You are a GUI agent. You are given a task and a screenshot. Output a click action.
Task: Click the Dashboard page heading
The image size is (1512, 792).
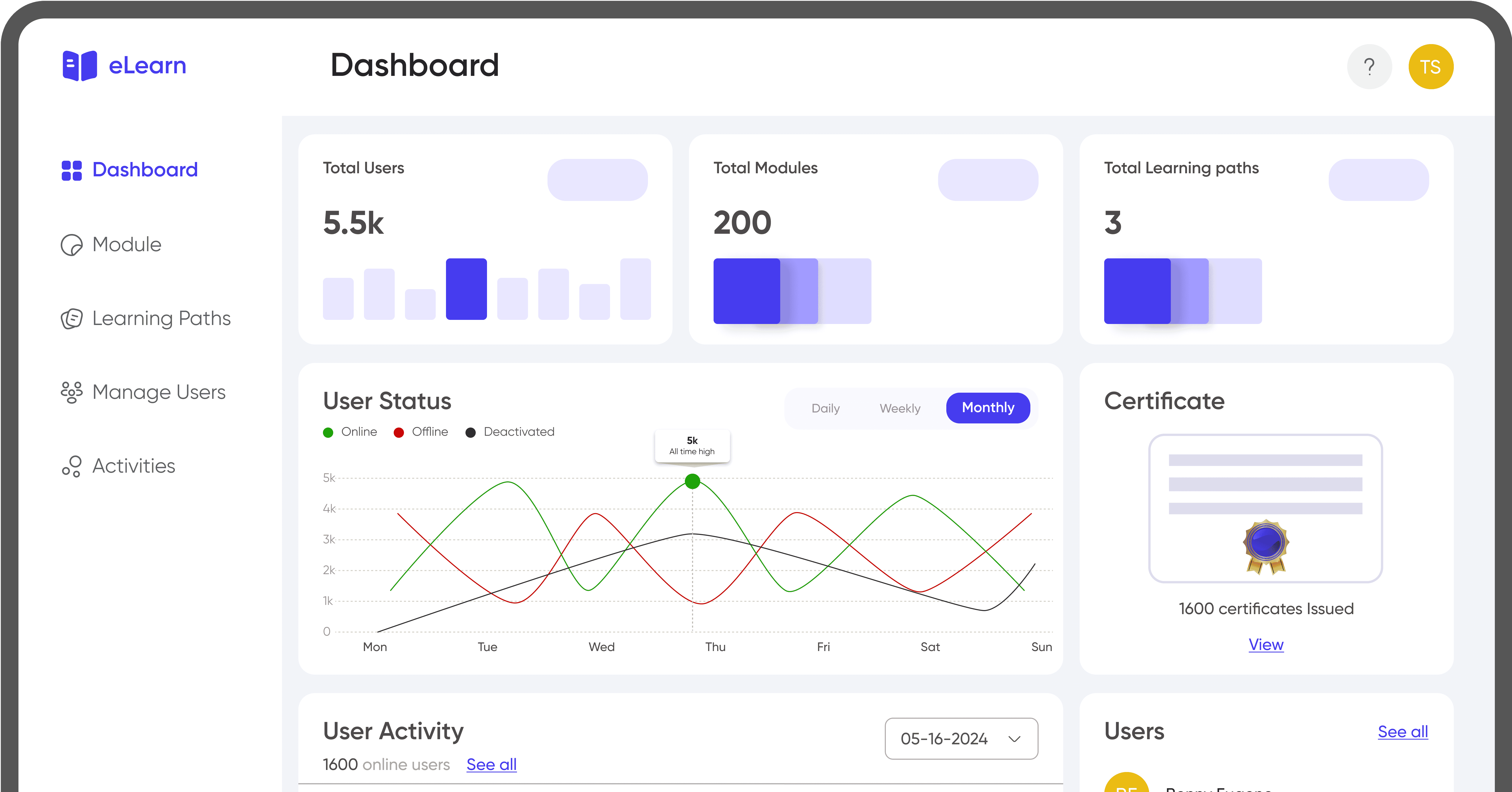pos(415,65)
